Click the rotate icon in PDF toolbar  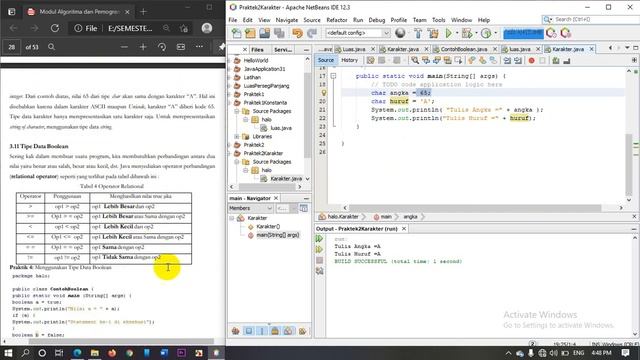[x=162, y=47]
